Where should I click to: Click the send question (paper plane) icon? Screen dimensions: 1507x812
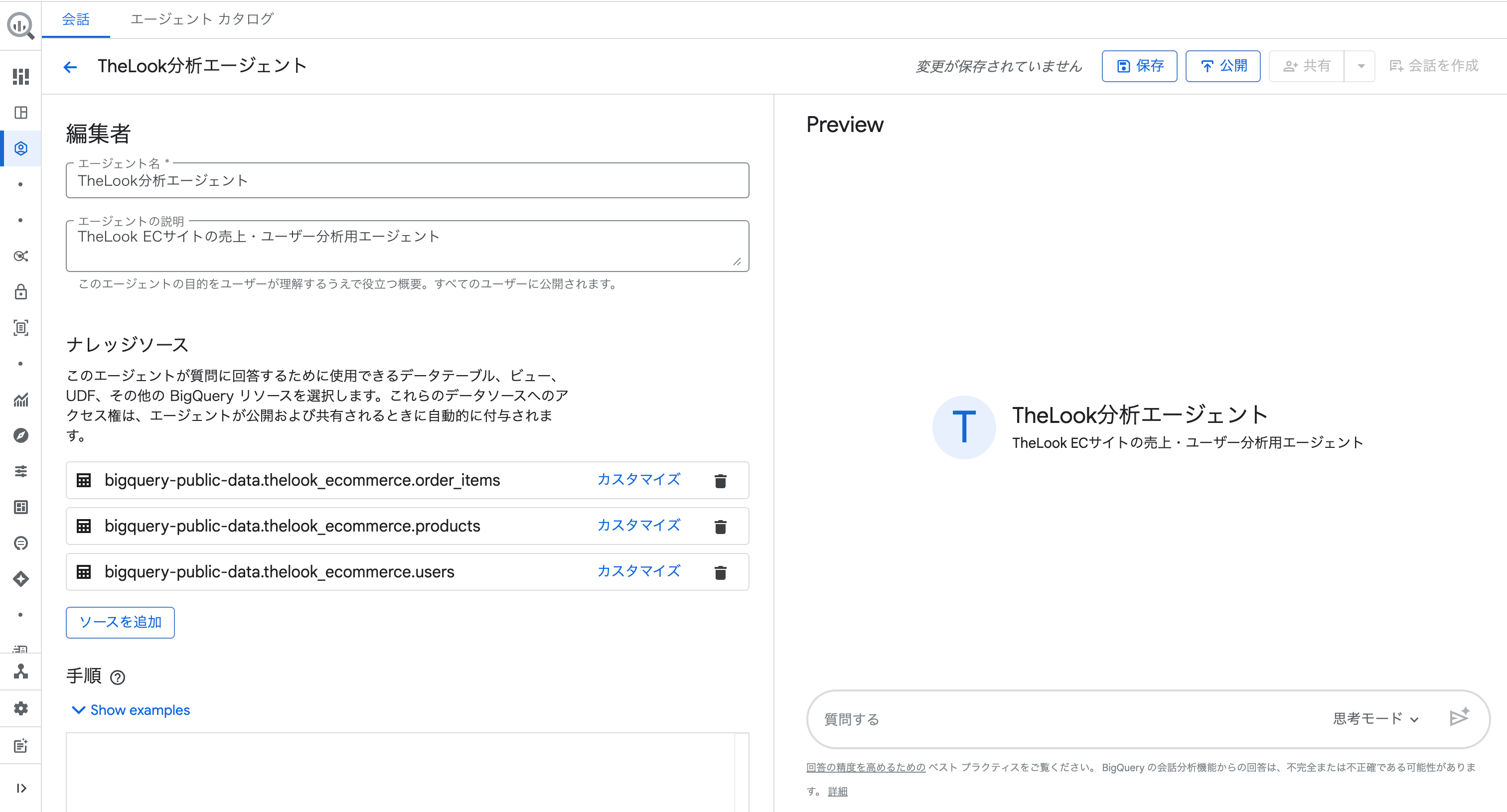tap(1460, 718)
